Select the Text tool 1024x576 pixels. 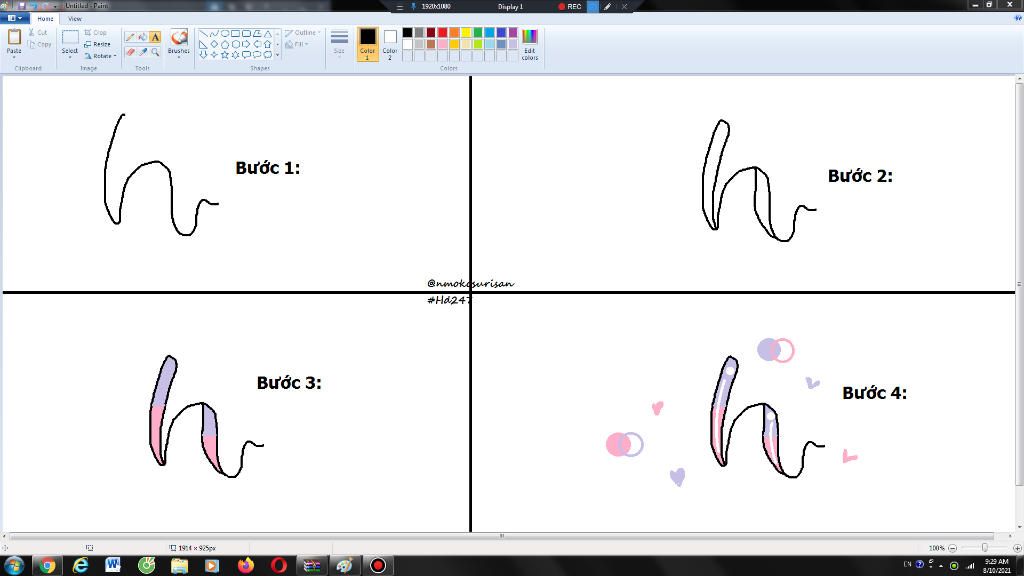pyautogui.click(x=155, y=37)
